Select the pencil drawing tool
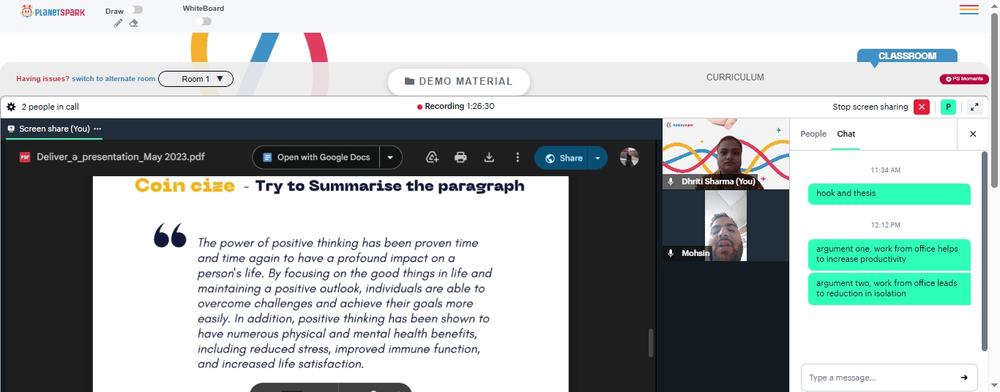This screenshot has height=392, width=1000. [118, 23]
